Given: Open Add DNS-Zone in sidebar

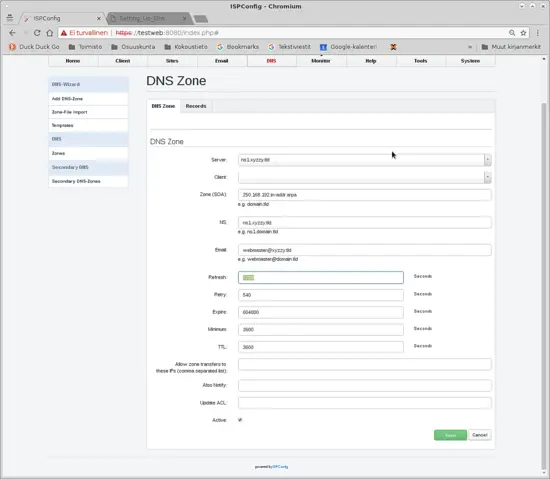Looking at the screenshot, I should 88,99.
